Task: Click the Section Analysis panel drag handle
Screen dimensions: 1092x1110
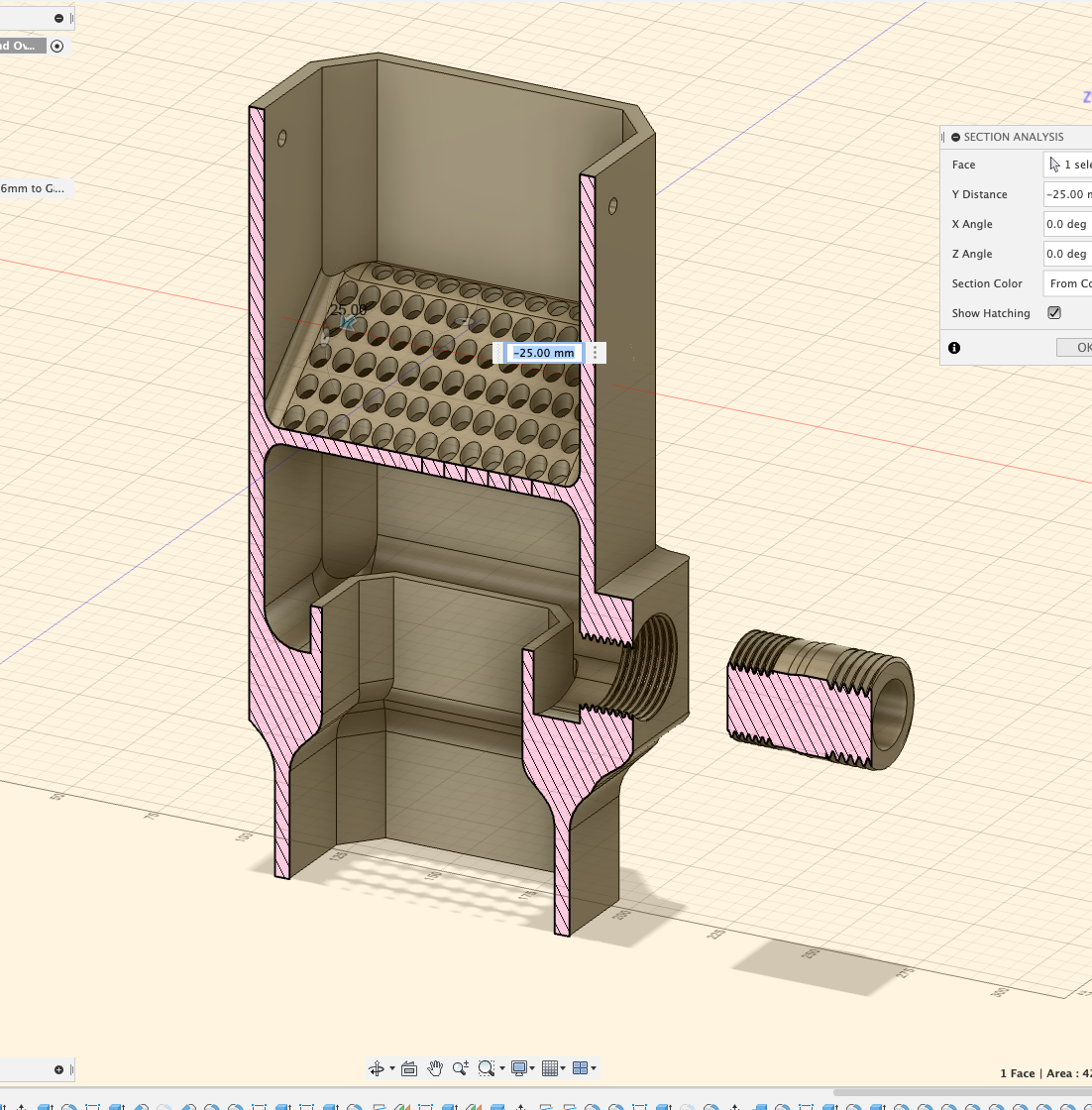Action: [x=942, y=137]
